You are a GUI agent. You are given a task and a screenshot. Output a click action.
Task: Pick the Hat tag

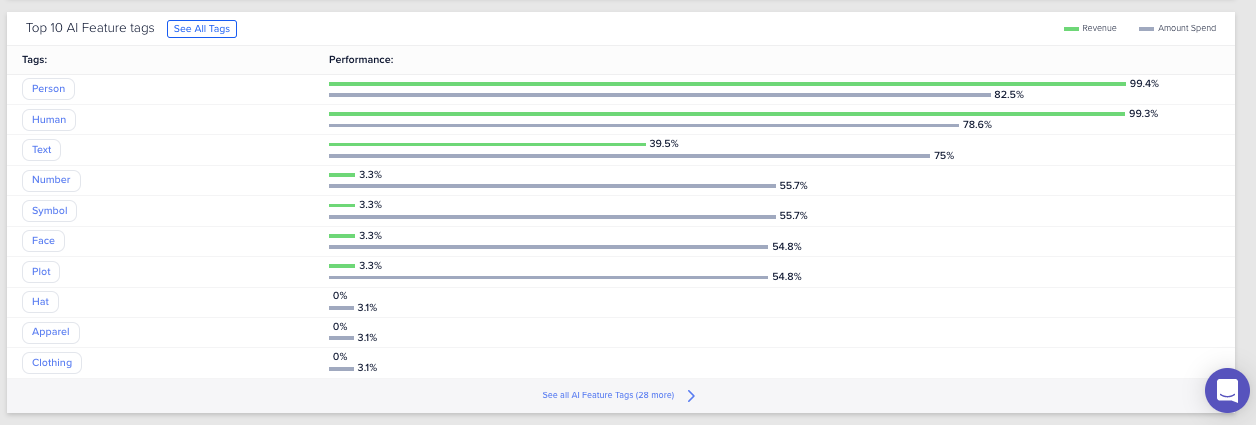pyautogui.click(x=40, y=301)
